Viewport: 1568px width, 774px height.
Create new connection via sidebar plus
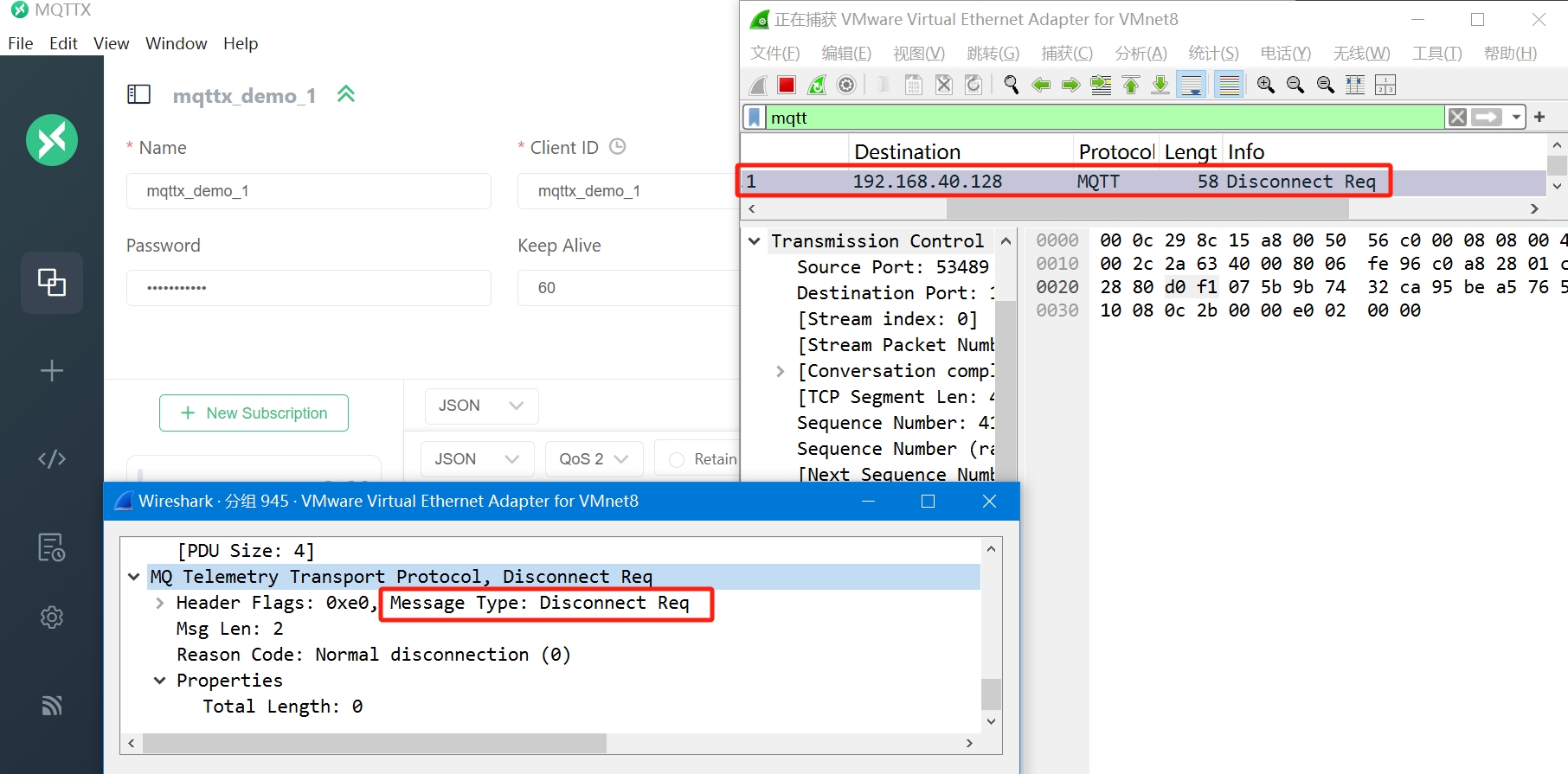(52, 370)
